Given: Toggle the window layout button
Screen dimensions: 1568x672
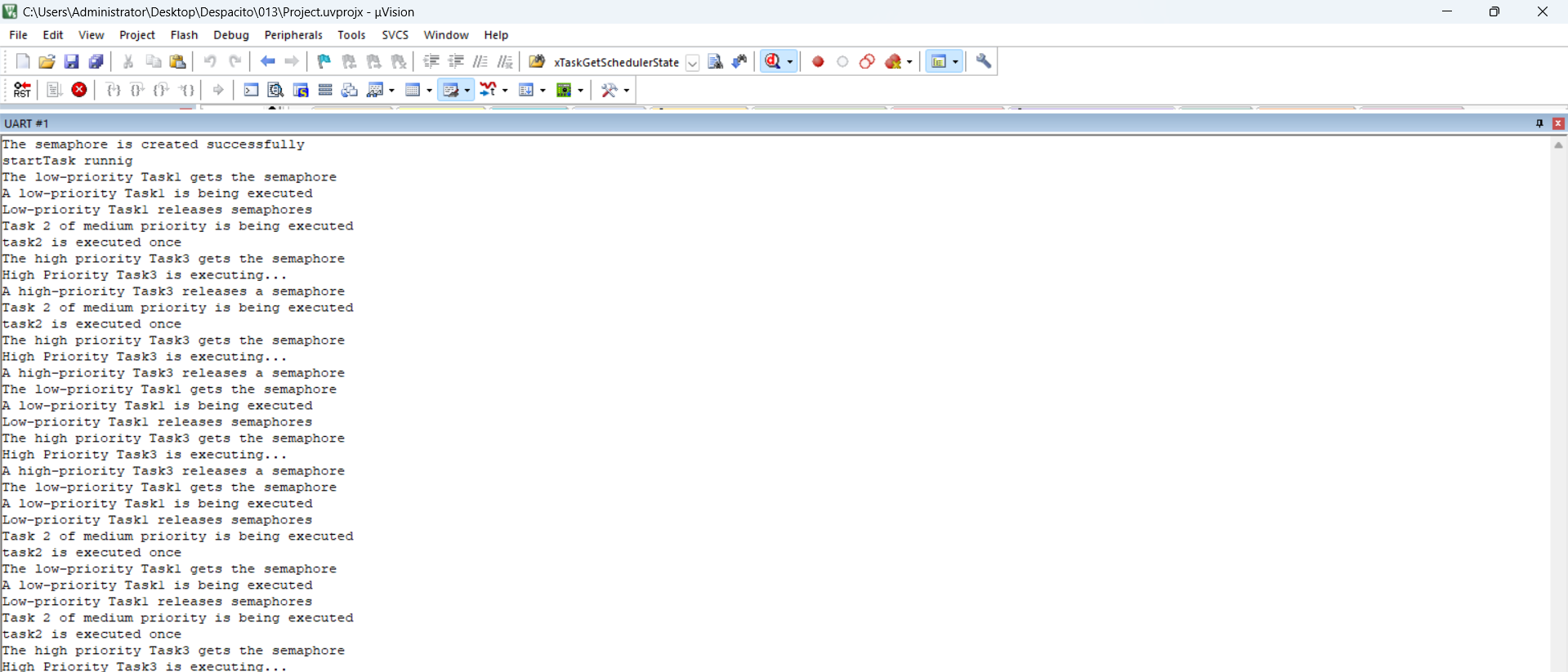Looking at the screenshot, I should pyautogui.click(x=938, y=61).
